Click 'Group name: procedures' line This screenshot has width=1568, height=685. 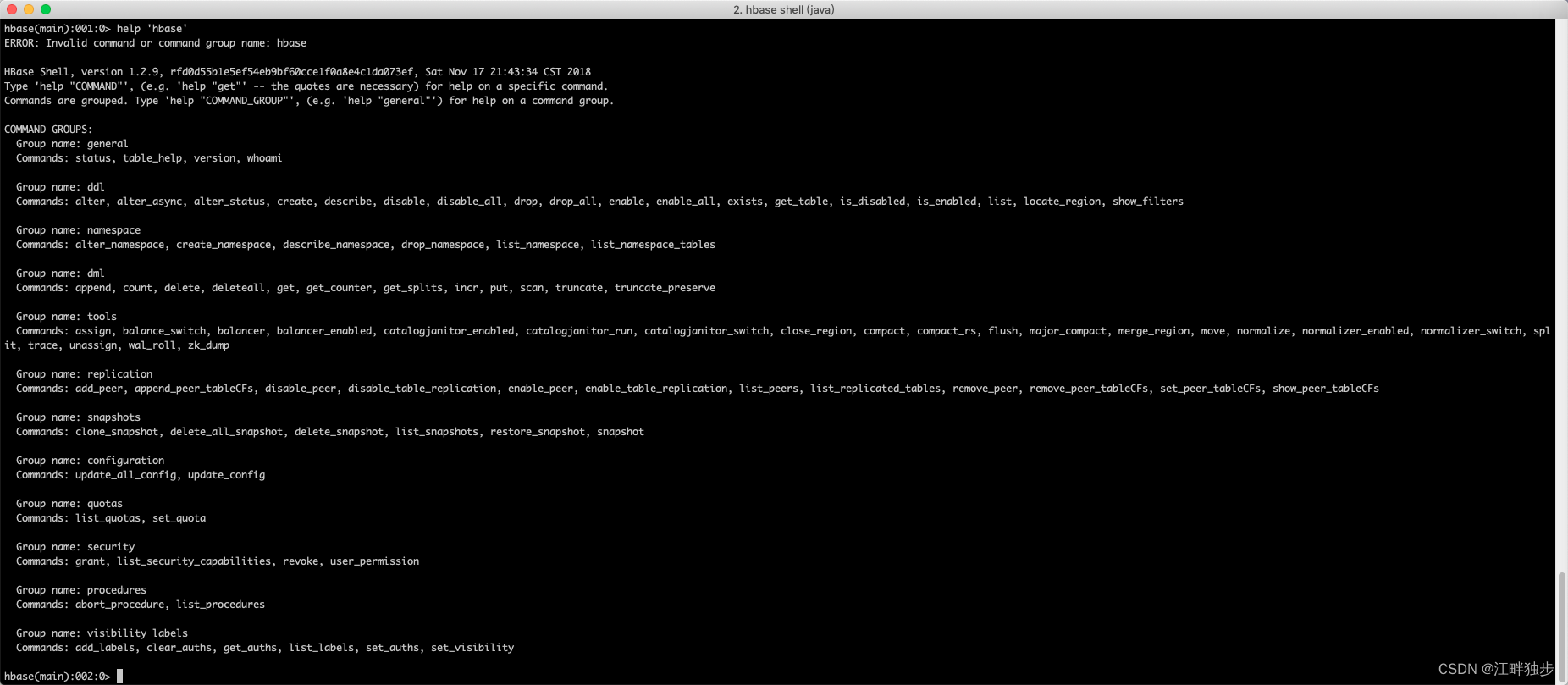81,590
